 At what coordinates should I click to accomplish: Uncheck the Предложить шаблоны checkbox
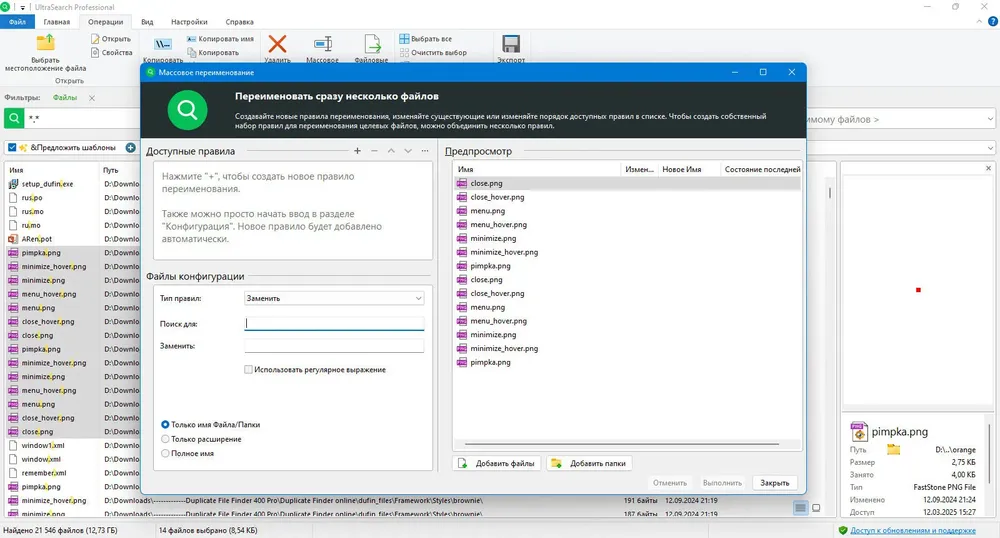tap(12, 148)
